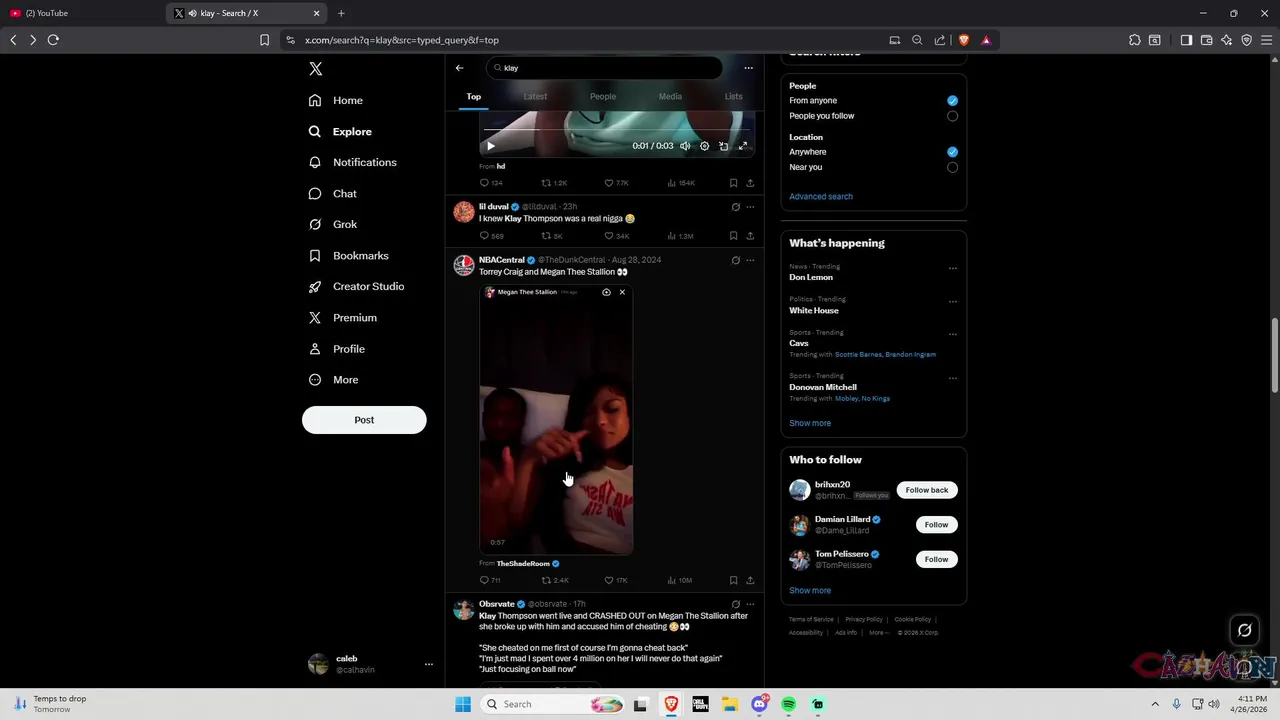Expand the More menu in sidebar
This screenshot has height=720, width=1280.
334,379
